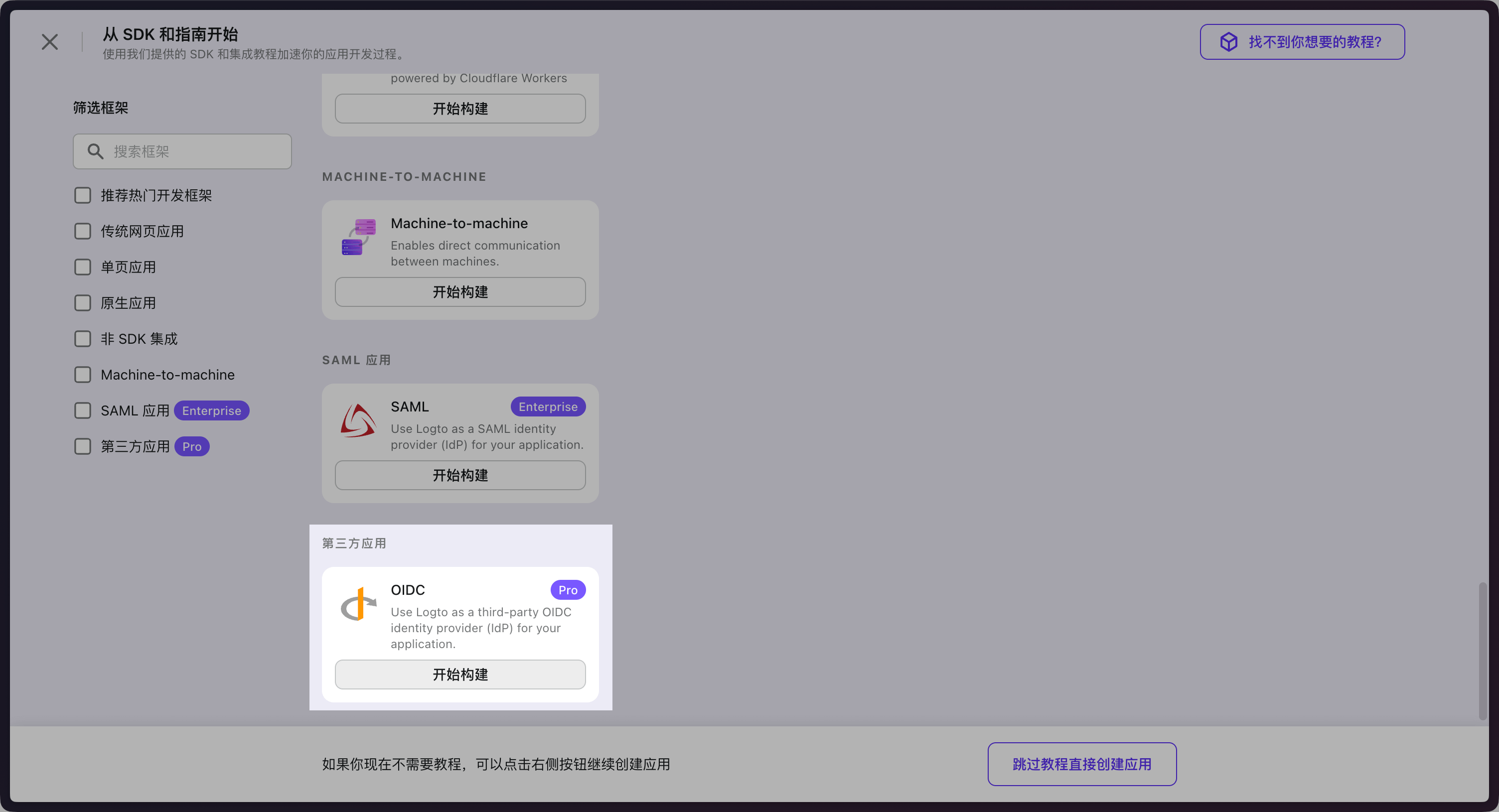Click 开始构建 on the SAML card
Screen dimensions: 1499x812
pos(459,475)
